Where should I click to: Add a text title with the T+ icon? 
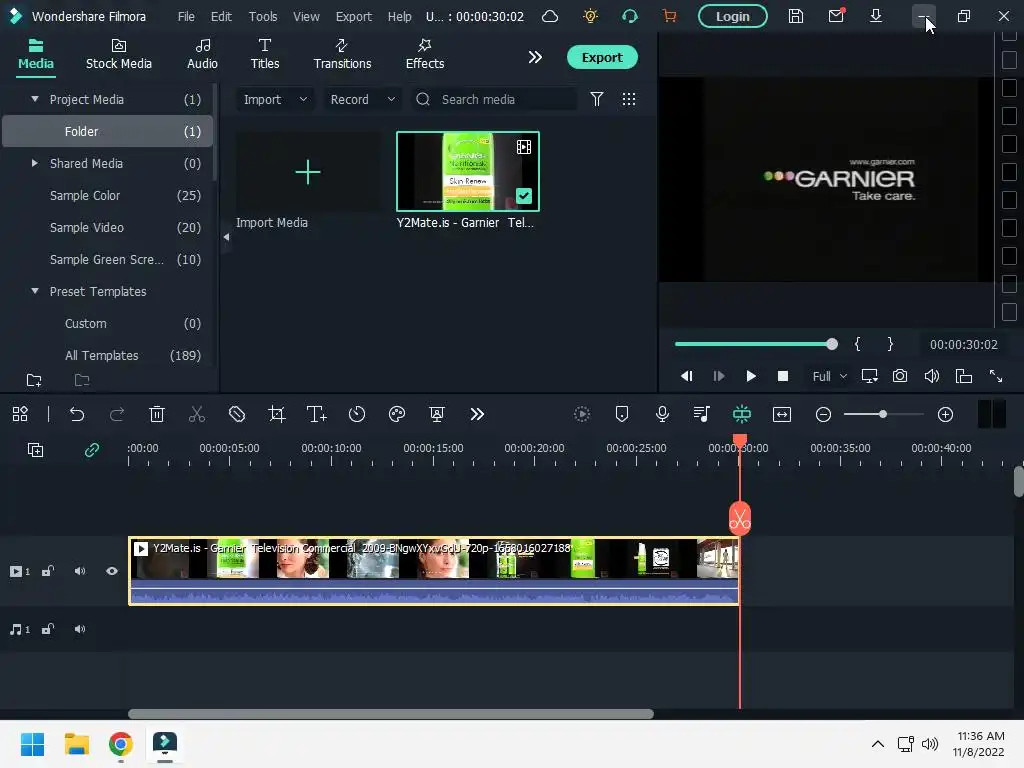317,414
